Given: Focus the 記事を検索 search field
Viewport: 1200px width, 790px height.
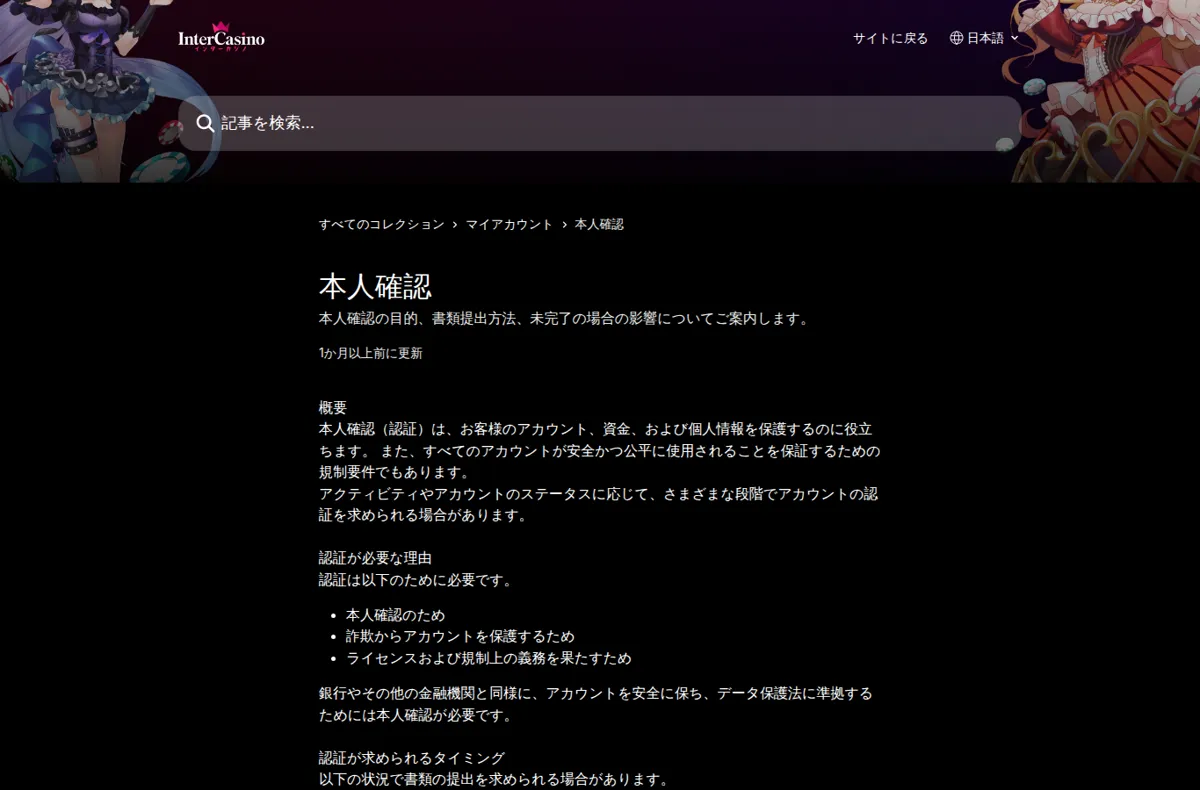Looking at the screenshot, I should tap(600, 123).
